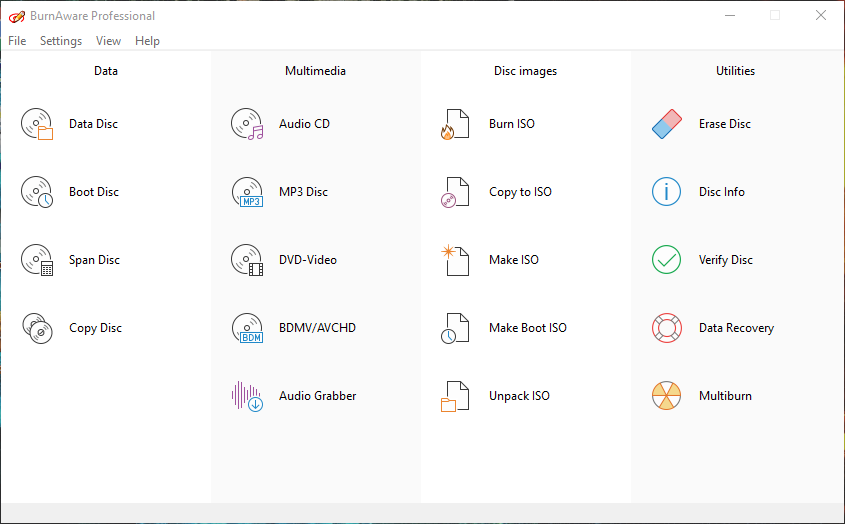Click the Verify Disc label
The height and width of the screenshot is (524, 845).
pos(726,260)
